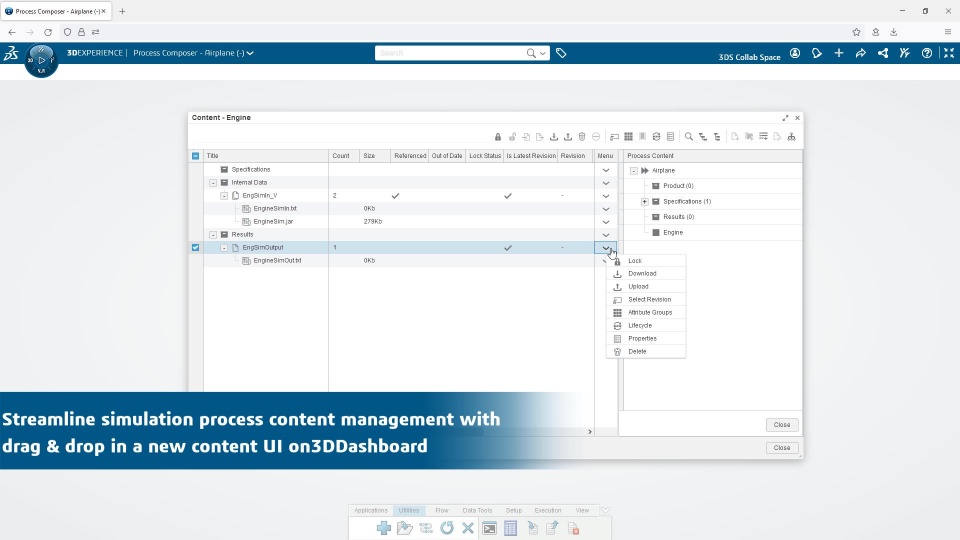Collapse the EngSimOutput tree node
Screen dimensions: 960x540
pyautogui.click(x=224, y=247)
